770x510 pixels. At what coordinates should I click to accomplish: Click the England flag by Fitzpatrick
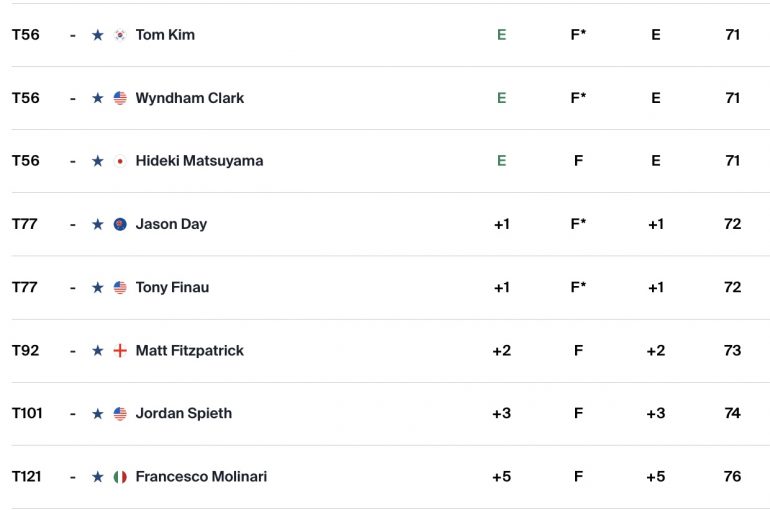120,350
